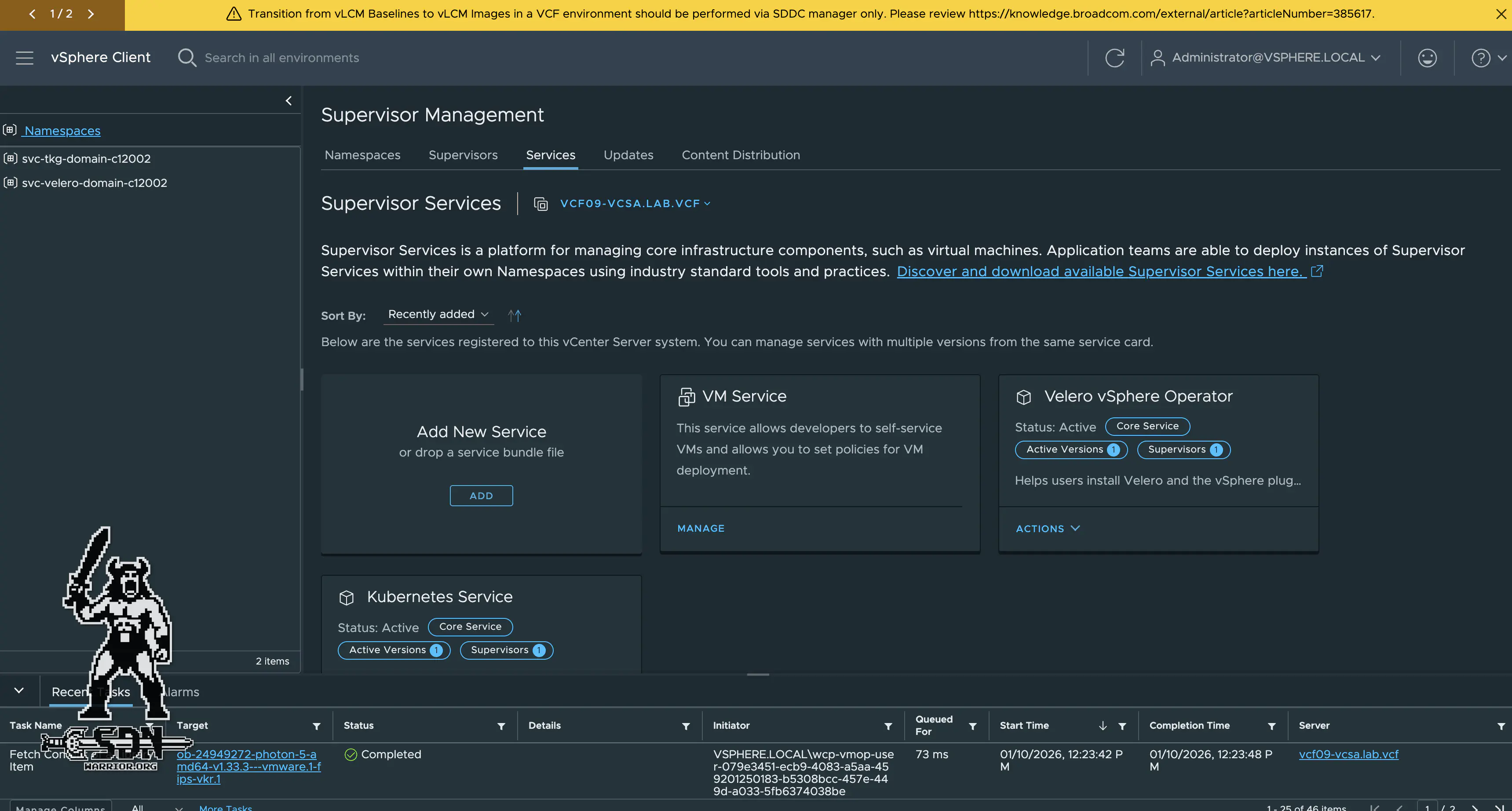Open the hamburger navigation menu
The width and height of the screenshot is (1512, 811).
[x=24, y=58]
